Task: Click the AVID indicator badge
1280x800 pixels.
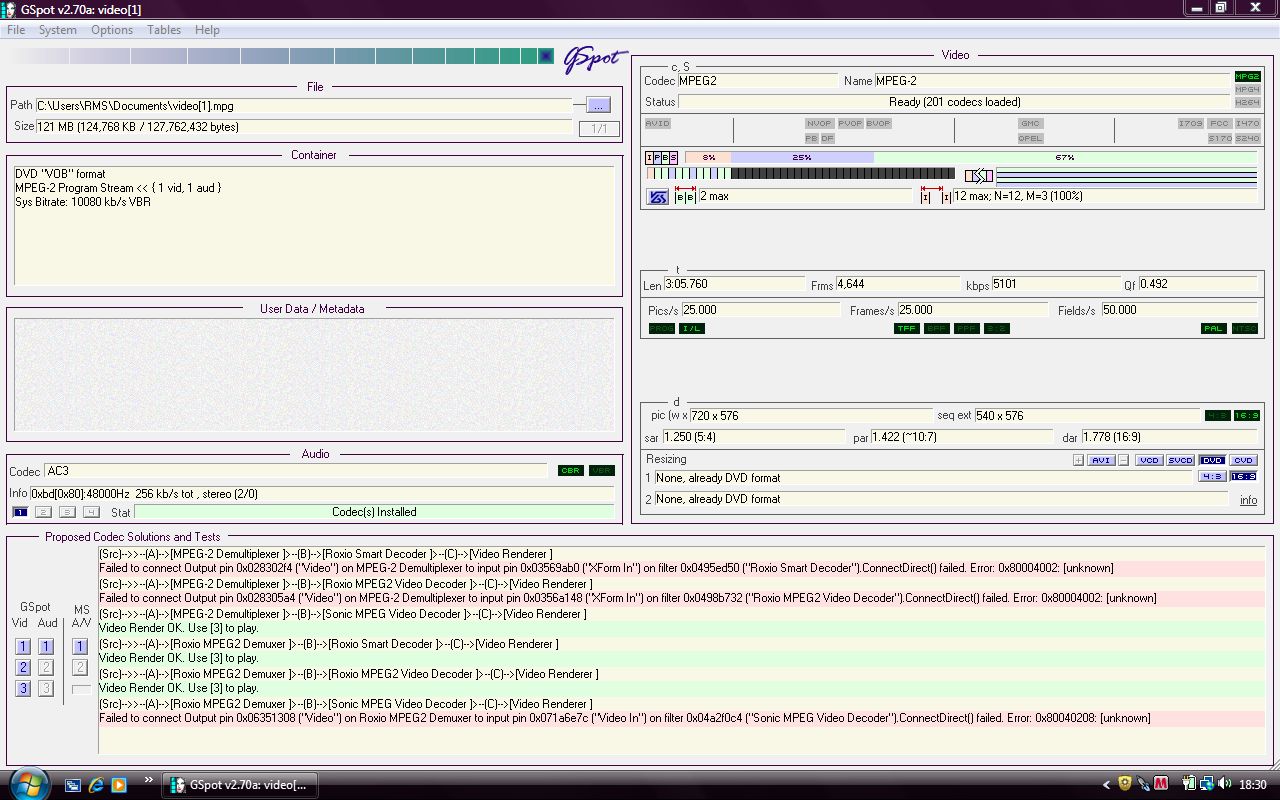Action: coord(657,123)
